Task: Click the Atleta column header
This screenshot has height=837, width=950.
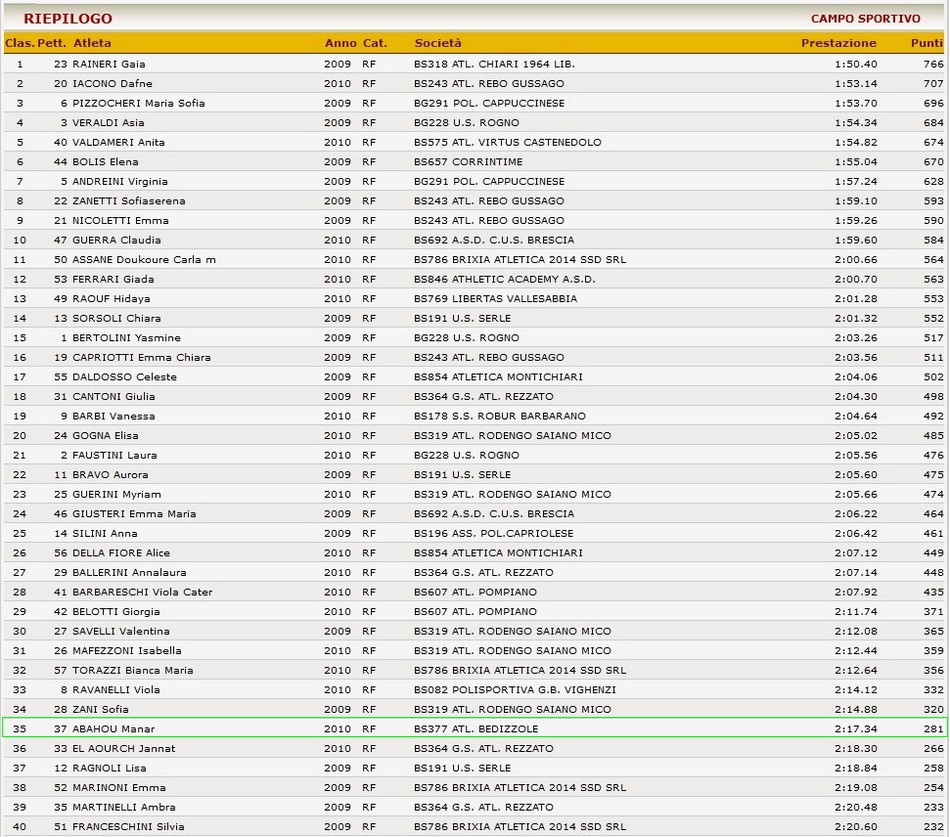Action: click(92, 43)
